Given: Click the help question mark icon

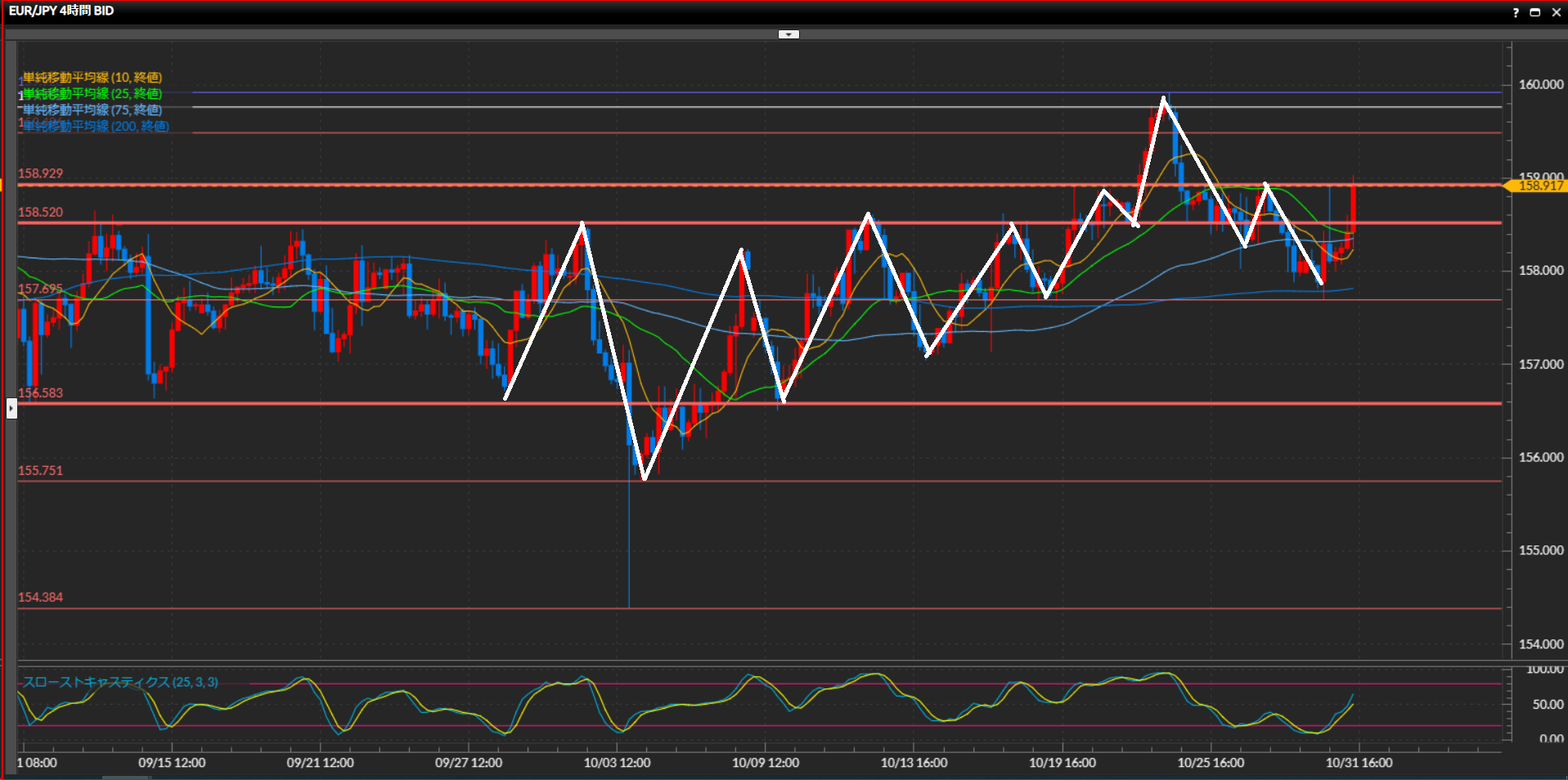Looking at the screenshot, I should (x=1516, y=12).
